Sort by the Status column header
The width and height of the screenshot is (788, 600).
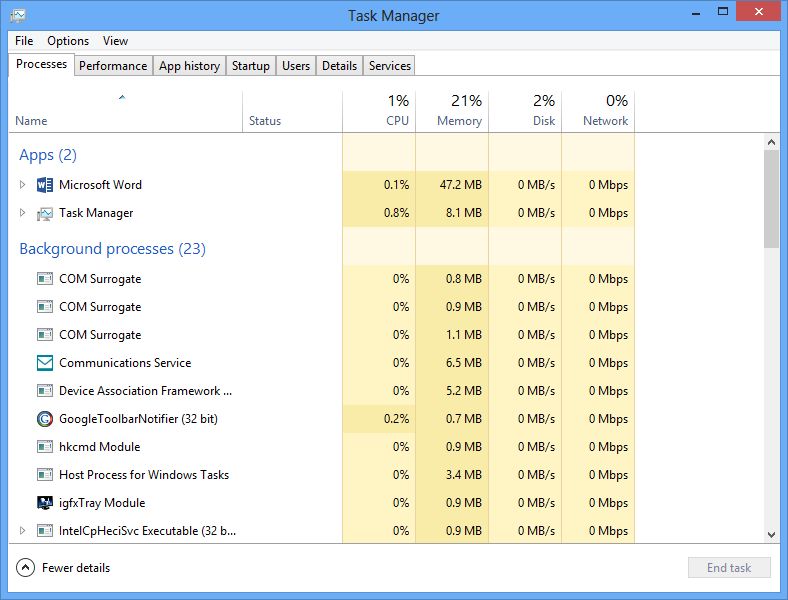coord(292,112)
